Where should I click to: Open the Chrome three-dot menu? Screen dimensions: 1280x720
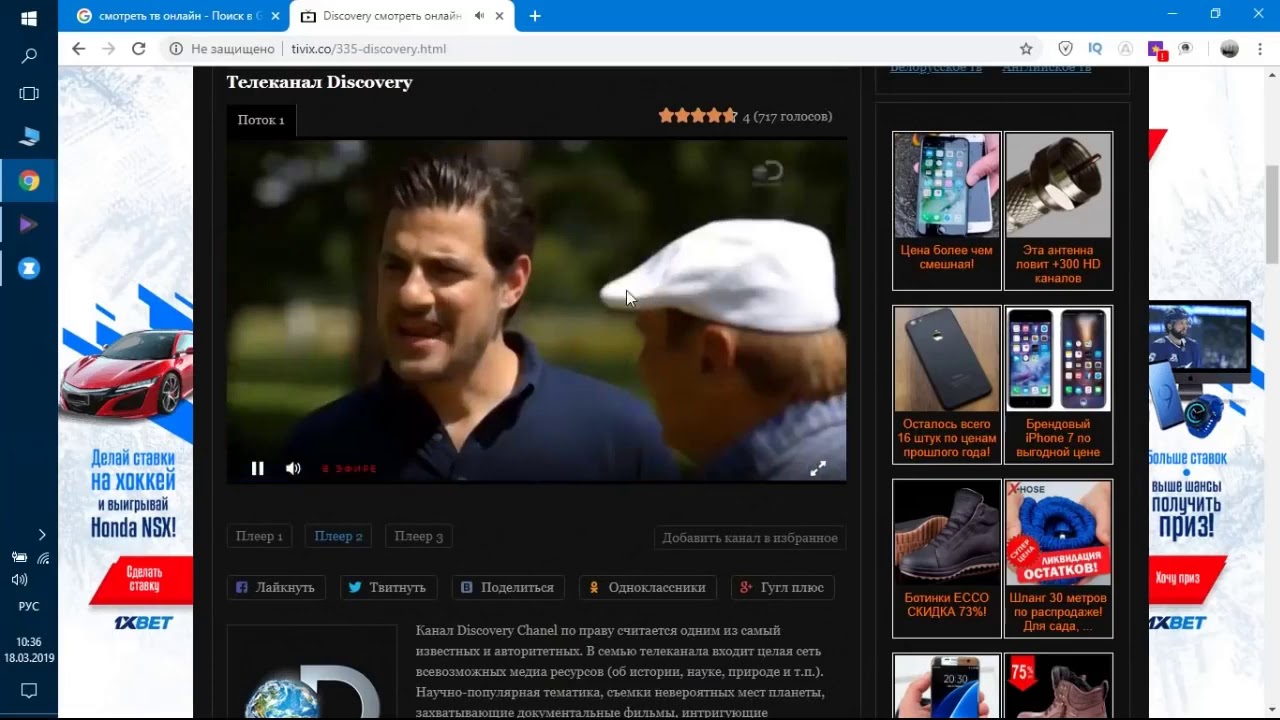point(1260,48)
